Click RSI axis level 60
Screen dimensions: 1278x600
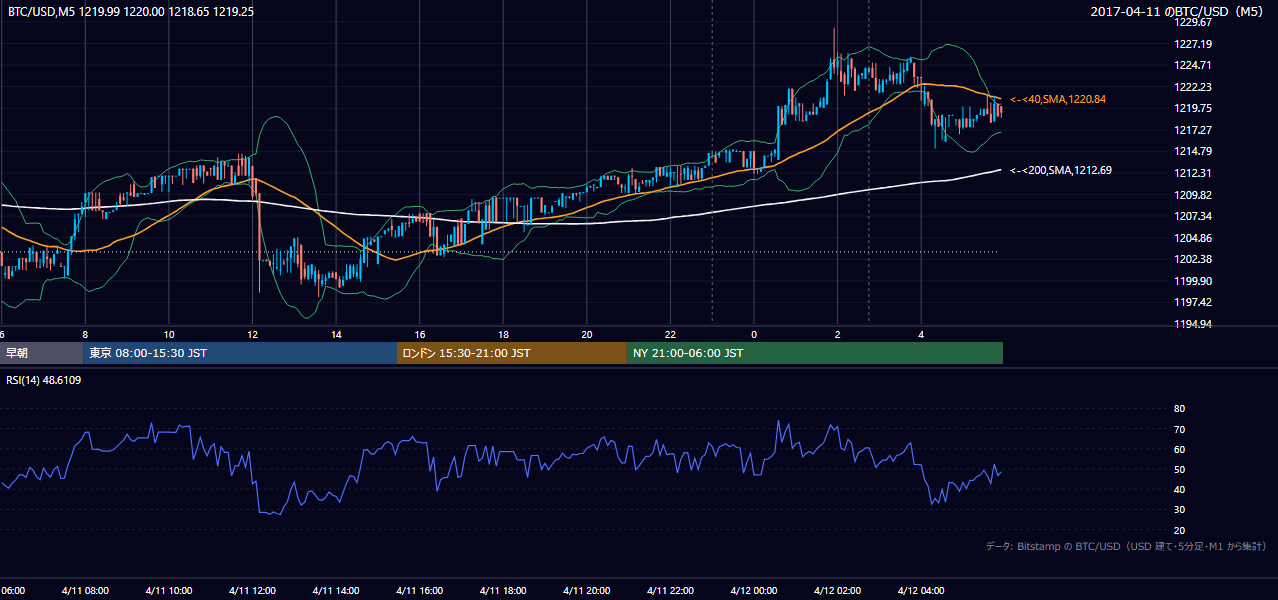pyautogui.click(x=1179, y=449)
